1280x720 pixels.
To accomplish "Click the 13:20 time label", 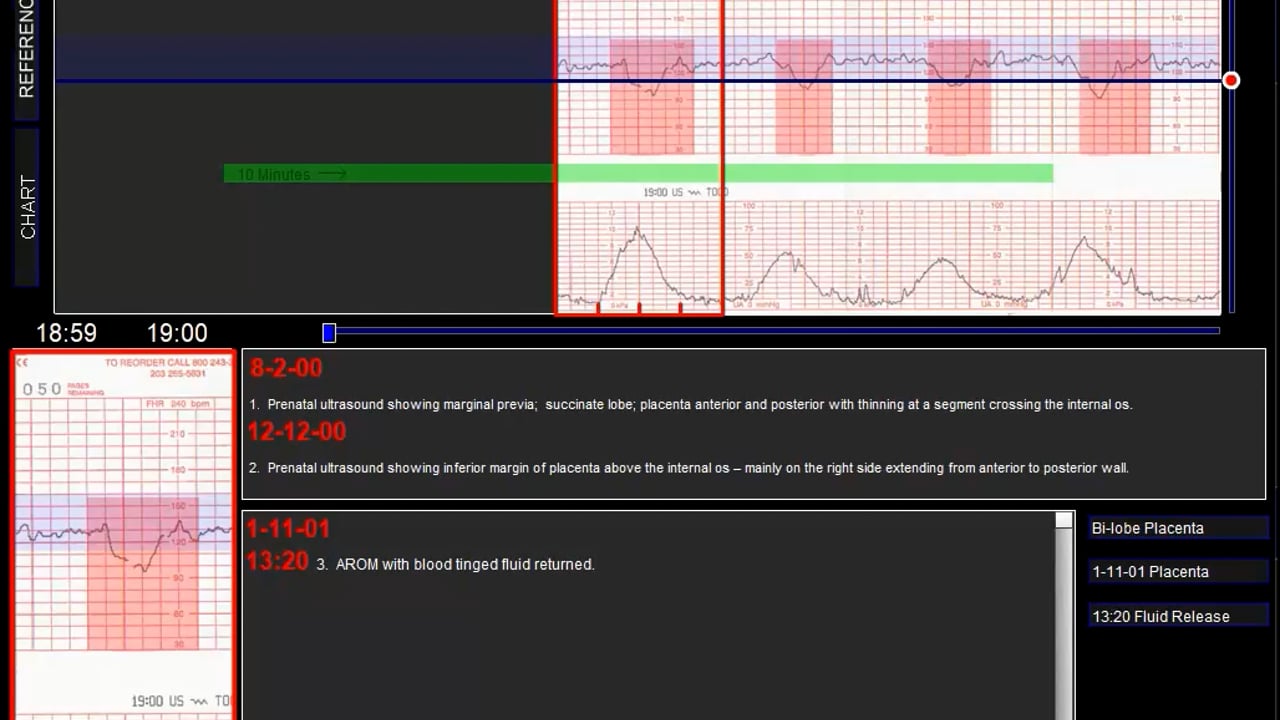I will coord(278,562).
